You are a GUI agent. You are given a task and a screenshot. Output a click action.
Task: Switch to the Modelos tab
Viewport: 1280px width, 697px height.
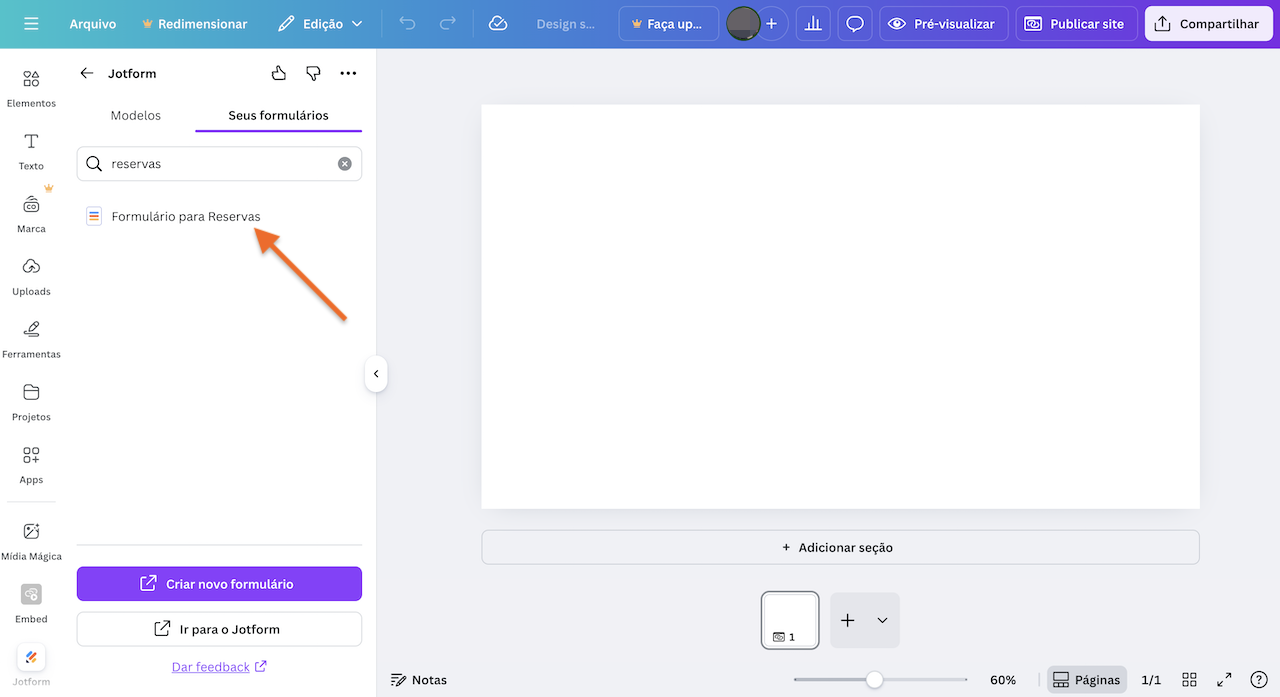click(135, 115)
